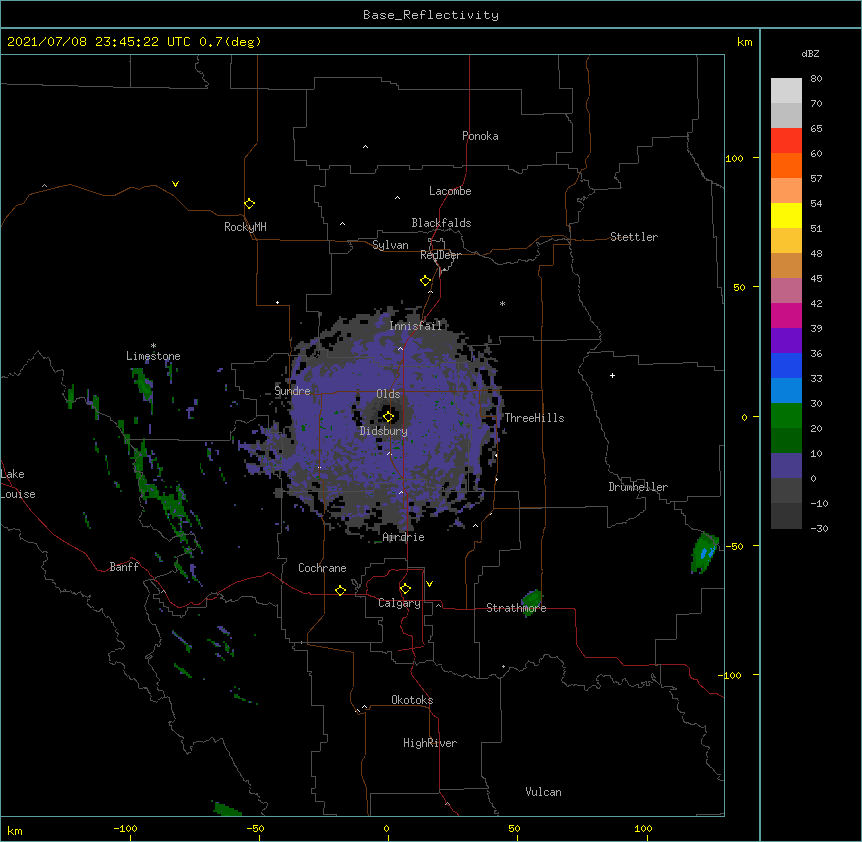
Task: Click the yellow diamond marker south of RedDeer
Action: point(425,281)
